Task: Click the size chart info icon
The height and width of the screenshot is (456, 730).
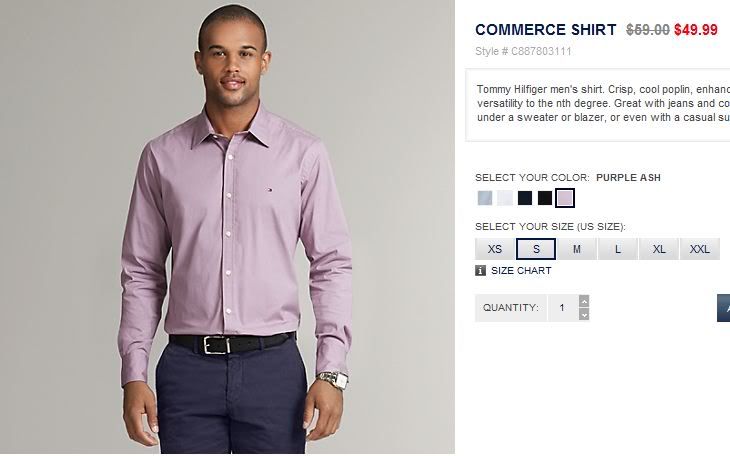Action: [481, 271]
